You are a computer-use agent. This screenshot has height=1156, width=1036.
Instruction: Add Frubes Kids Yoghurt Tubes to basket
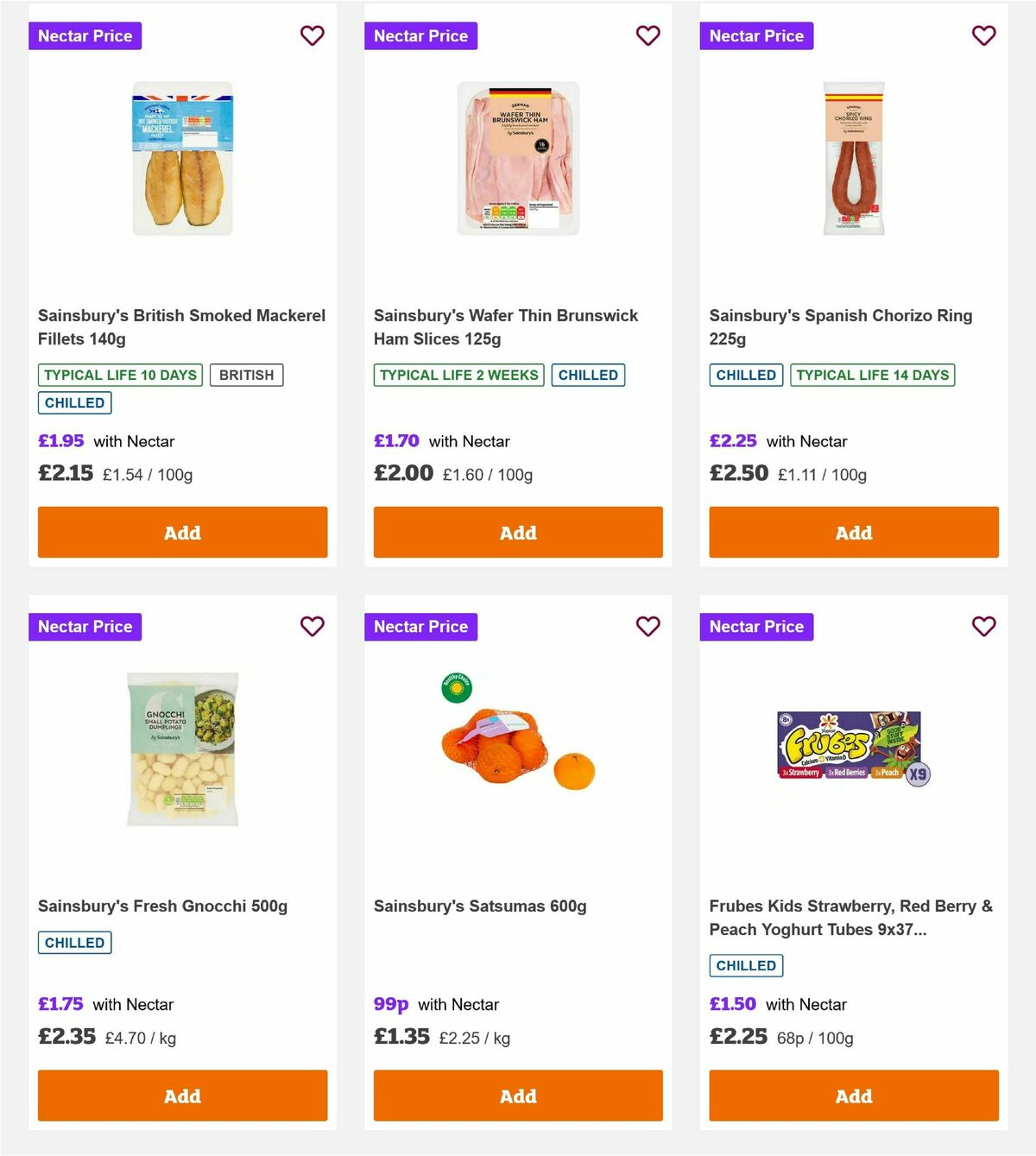pos(853,1095)
